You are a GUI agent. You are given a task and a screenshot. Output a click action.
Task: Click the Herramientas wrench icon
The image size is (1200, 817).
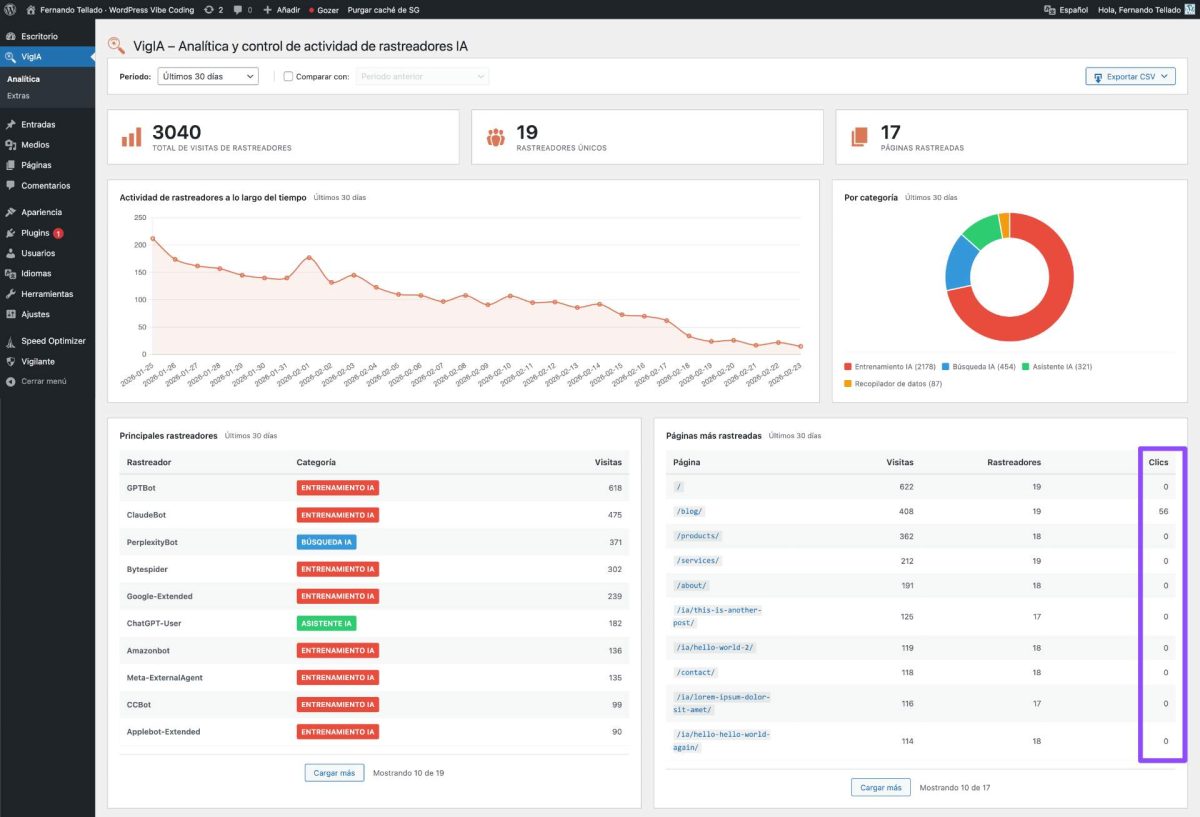coord(11,294)
